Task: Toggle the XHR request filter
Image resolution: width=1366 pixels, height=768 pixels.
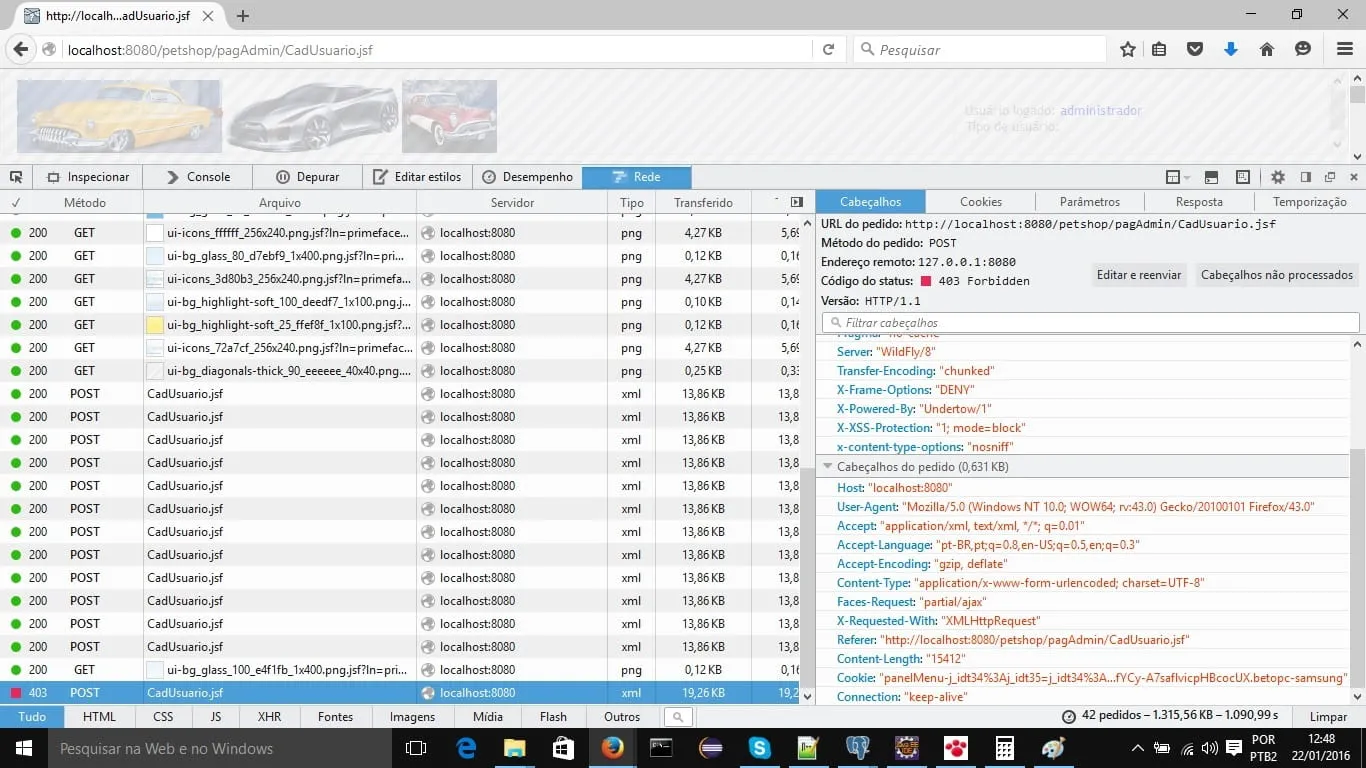Action: click(269, 717)
